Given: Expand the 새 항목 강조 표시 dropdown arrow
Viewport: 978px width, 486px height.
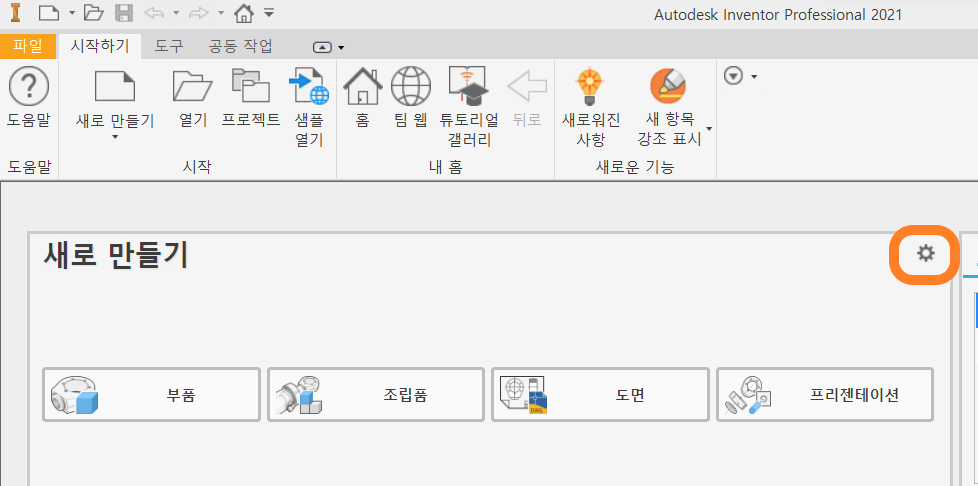Looking at the screenshot, I should (709, 130).
